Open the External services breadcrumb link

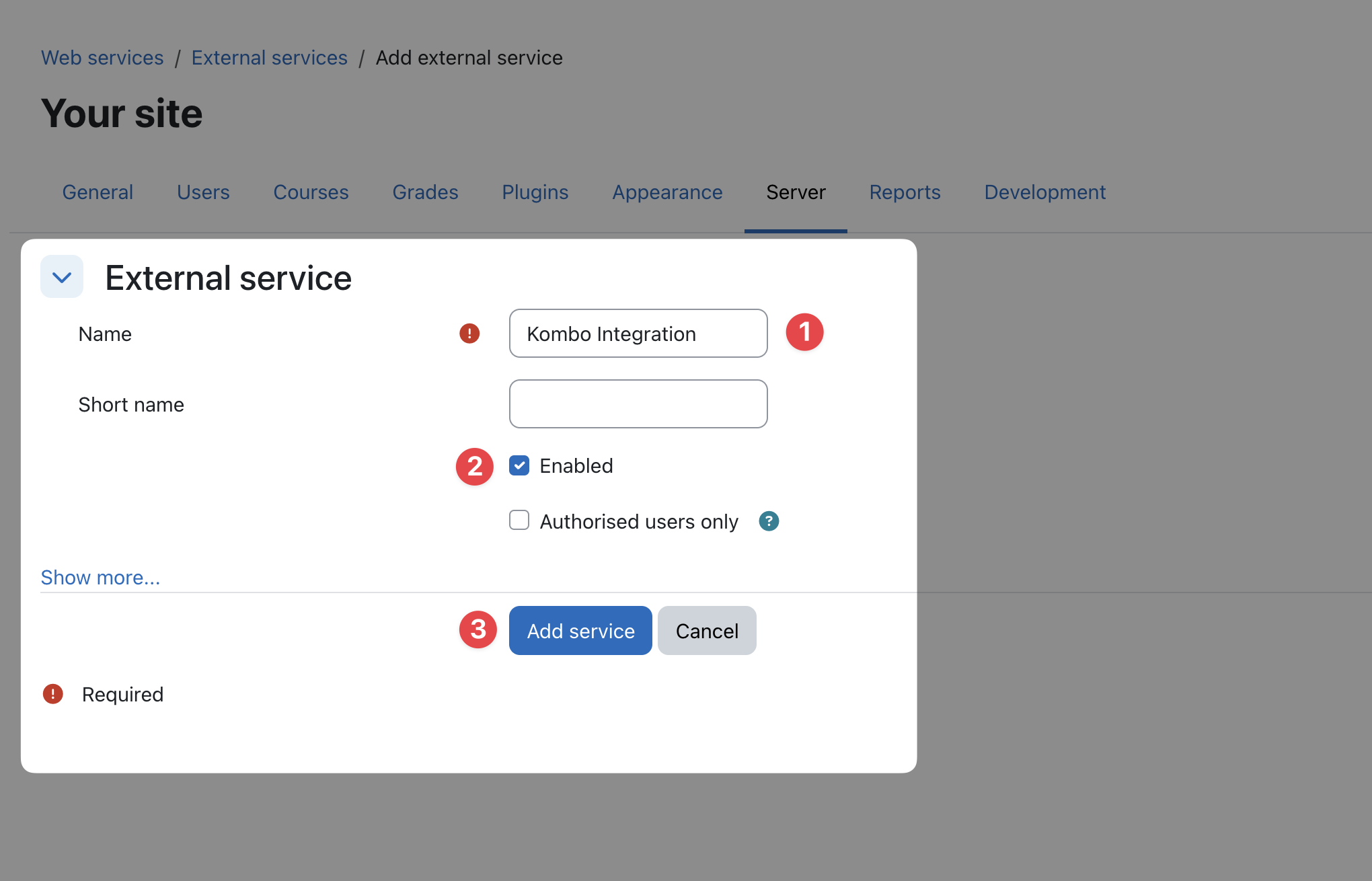[269, 58]
